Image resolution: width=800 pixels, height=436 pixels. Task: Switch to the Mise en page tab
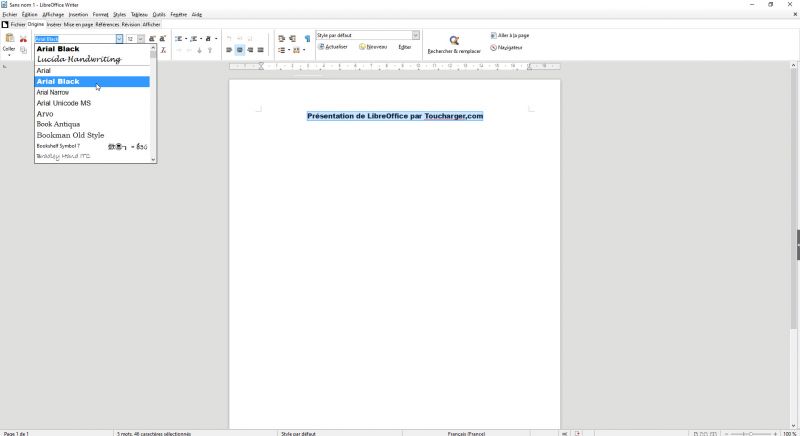[x=78, y=24]
